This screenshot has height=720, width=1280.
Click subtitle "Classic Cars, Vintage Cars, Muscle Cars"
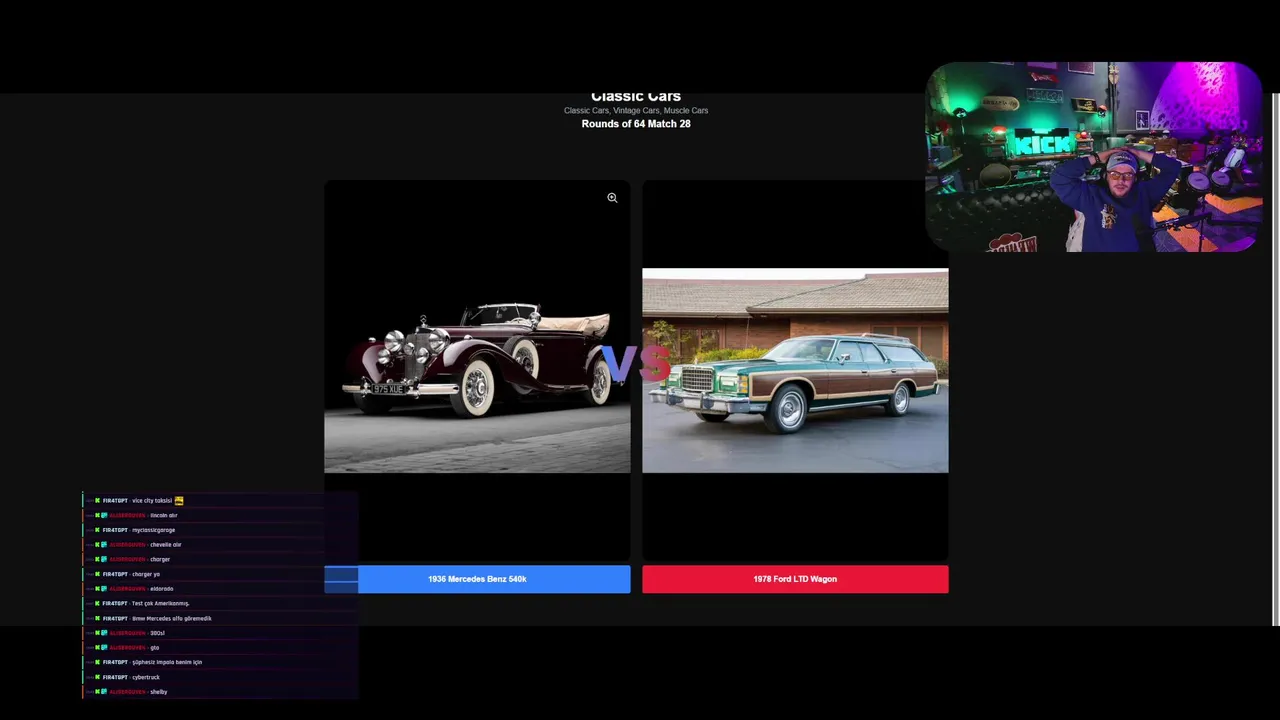pyautogui.click(x=636, y=111)
